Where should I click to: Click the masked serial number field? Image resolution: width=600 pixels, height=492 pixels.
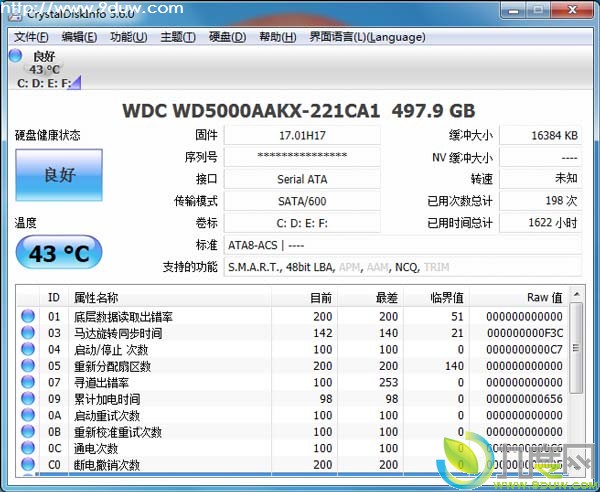[x=302, y=157]
